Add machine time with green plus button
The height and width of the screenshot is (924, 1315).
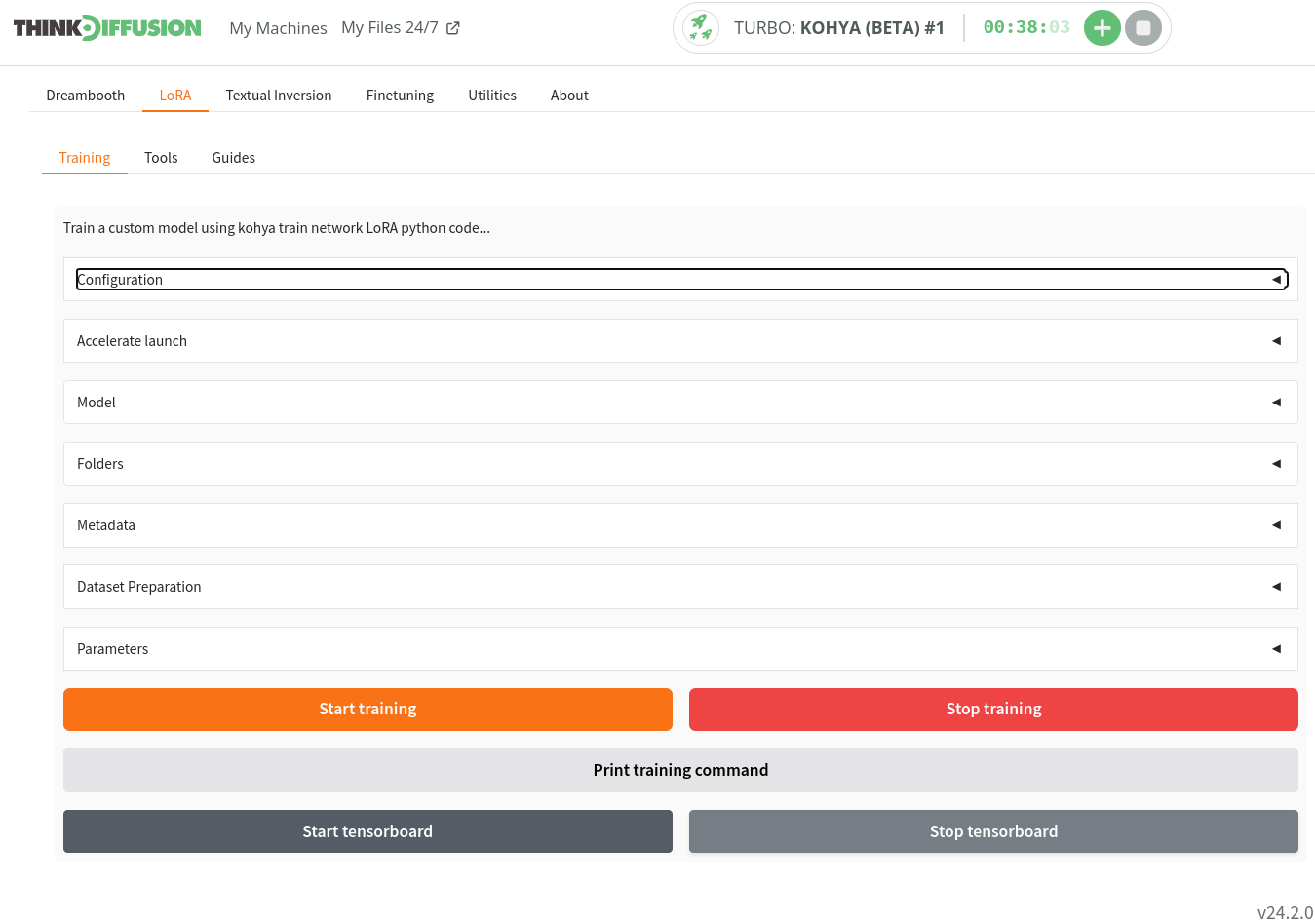point(1102,28)
